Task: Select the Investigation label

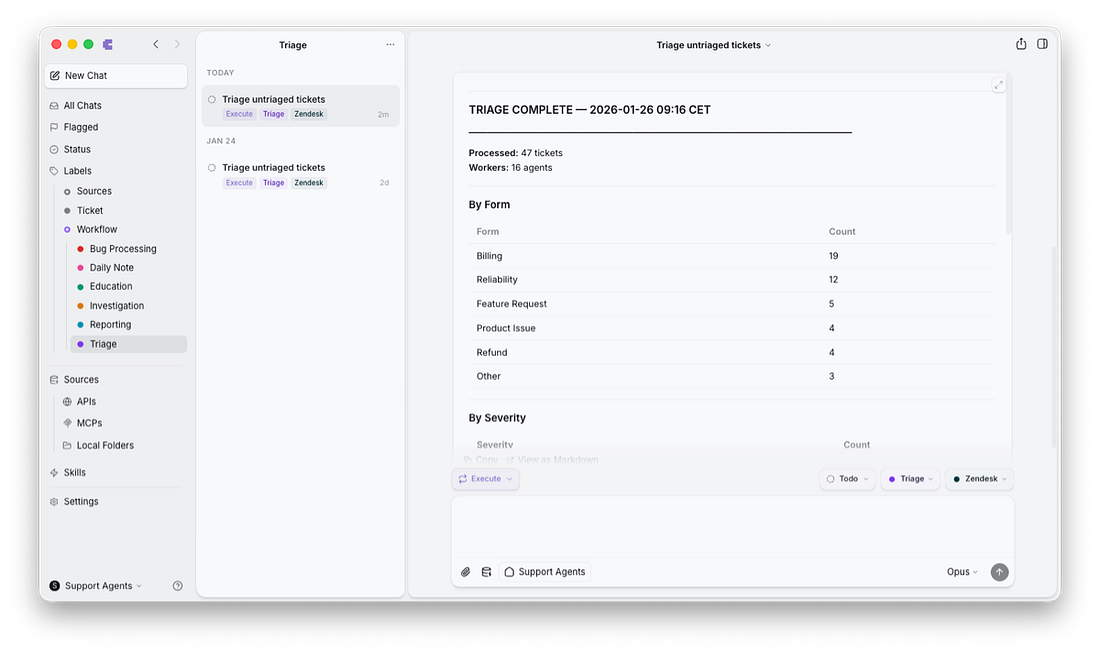Action: click(116, 306)
